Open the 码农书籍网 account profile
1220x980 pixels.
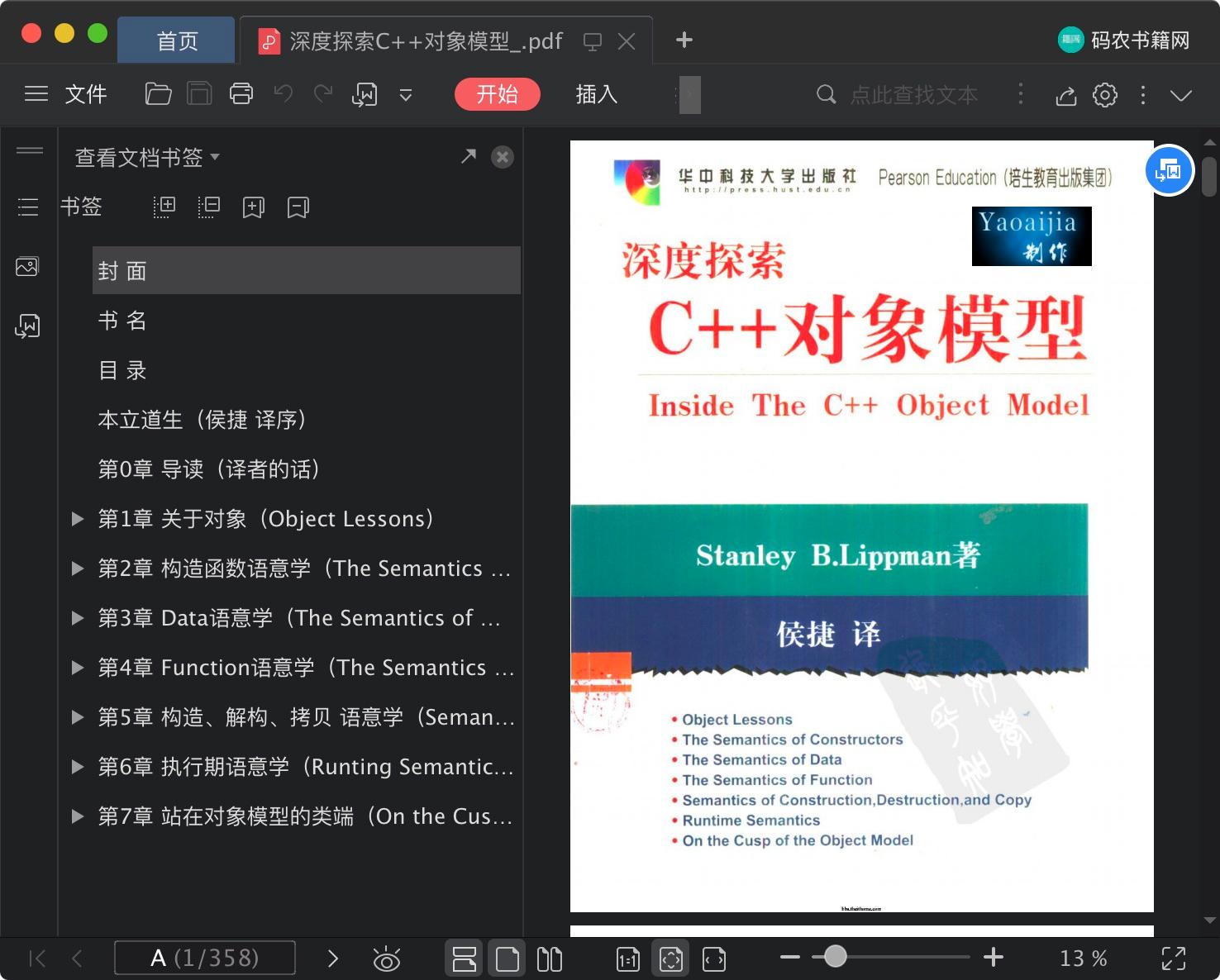(x=1123, y=40)
